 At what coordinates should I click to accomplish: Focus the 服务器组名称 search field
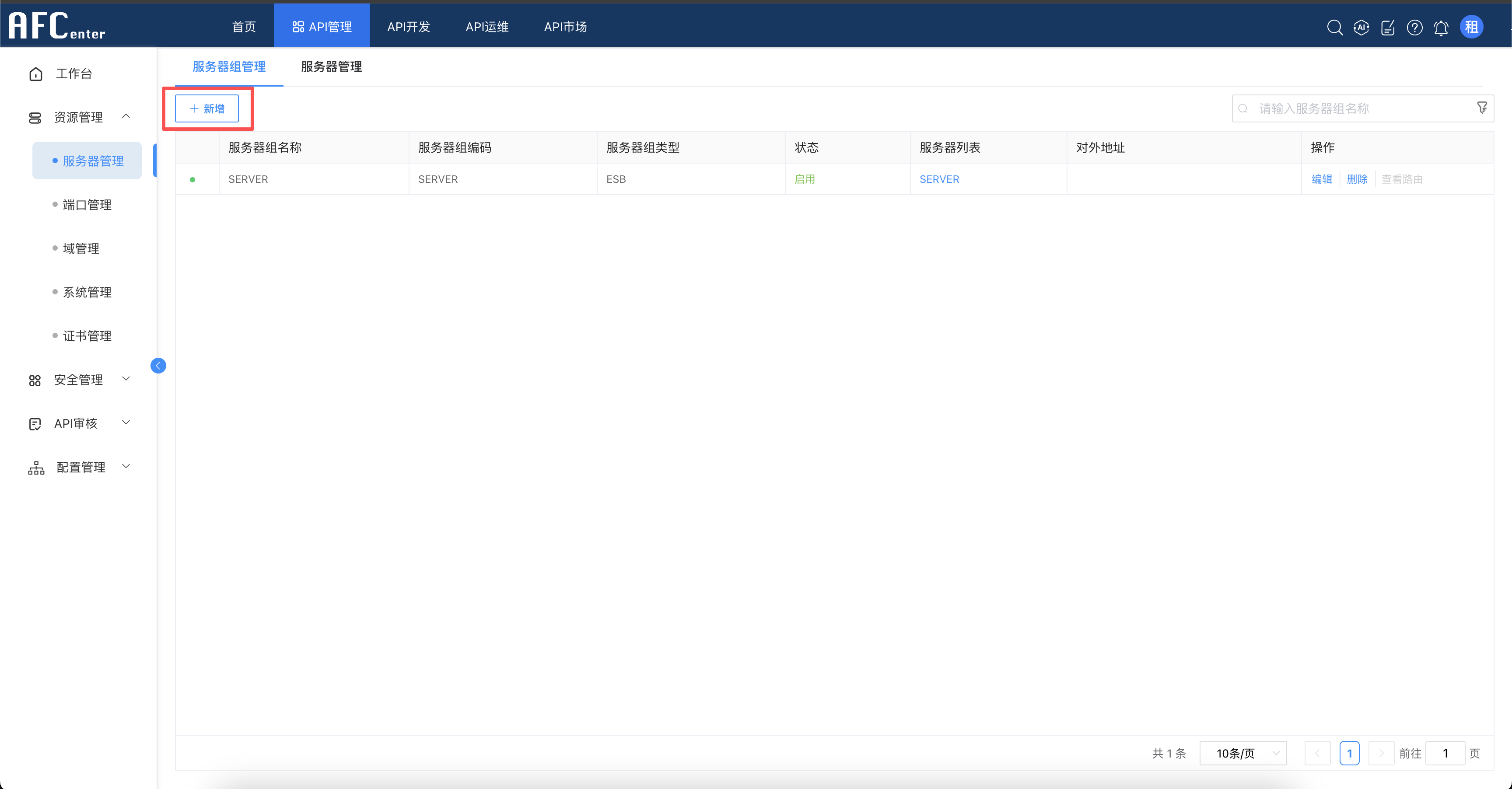(x=1362, y=108)
